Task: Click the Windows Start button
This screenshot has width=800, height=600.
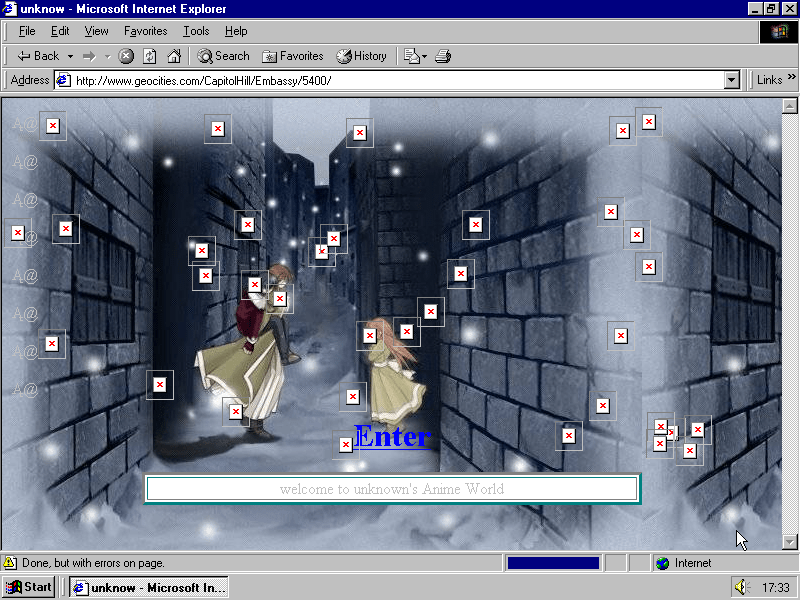Action: coord(29,587)
